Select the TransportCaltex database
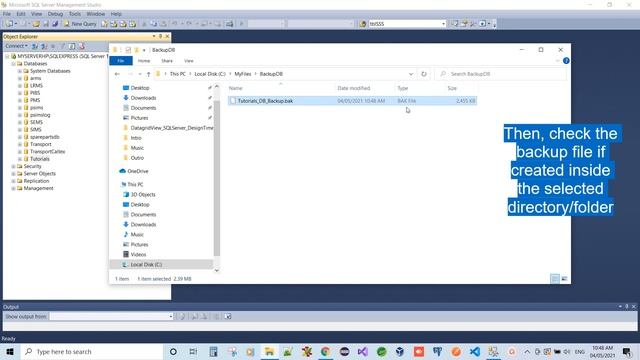This screenshot has height=360, width=640. point(47,151)
